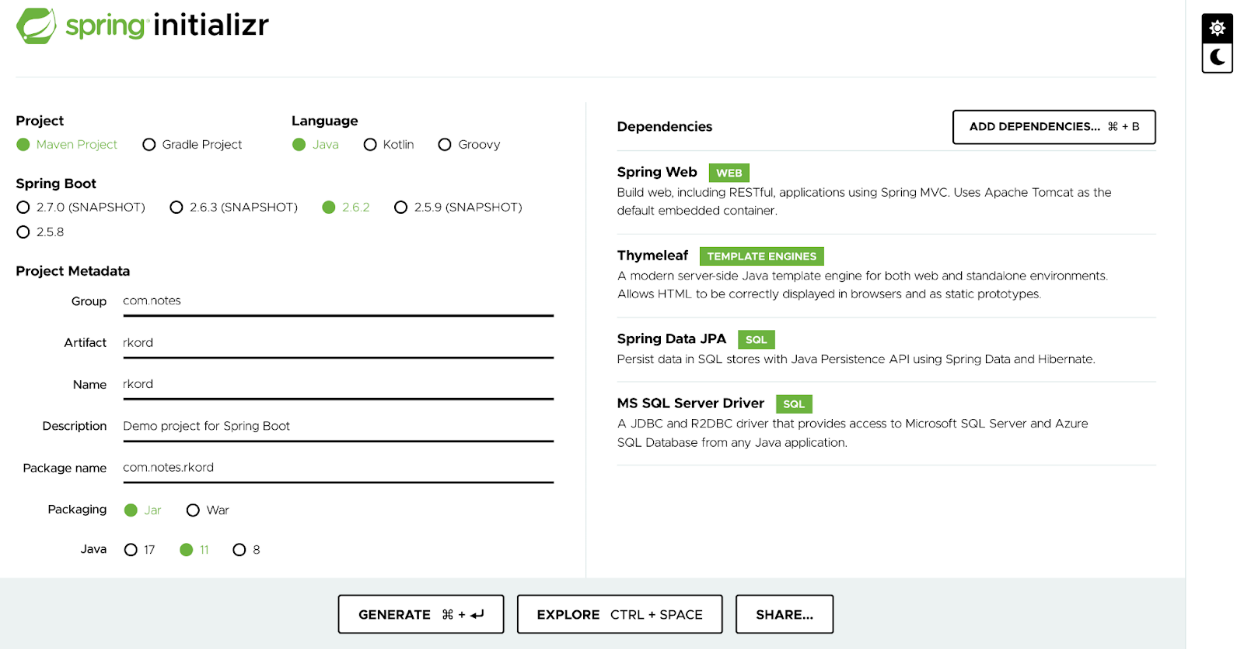
Task: Click the Spring Data JPA dependency title
Action: [672, 339]
